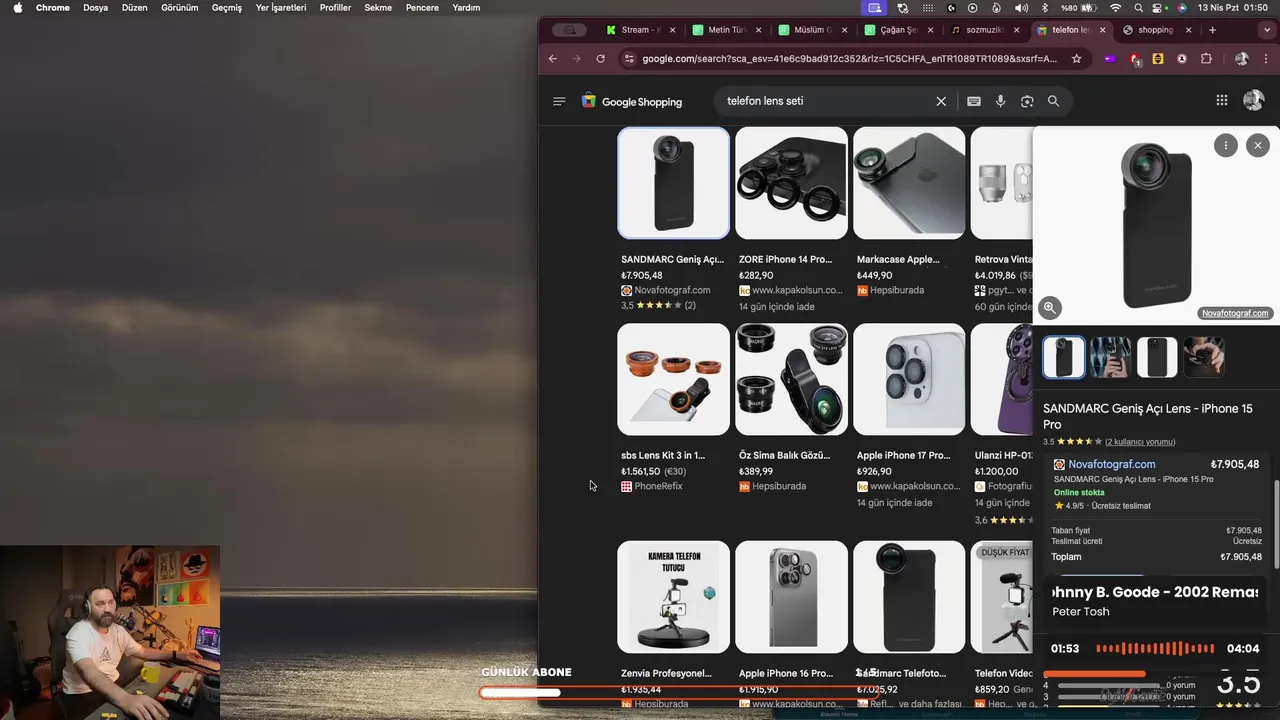
Task: Click the ₺7.905,48 price under SANDMARC card
Action: coord(642,275)
